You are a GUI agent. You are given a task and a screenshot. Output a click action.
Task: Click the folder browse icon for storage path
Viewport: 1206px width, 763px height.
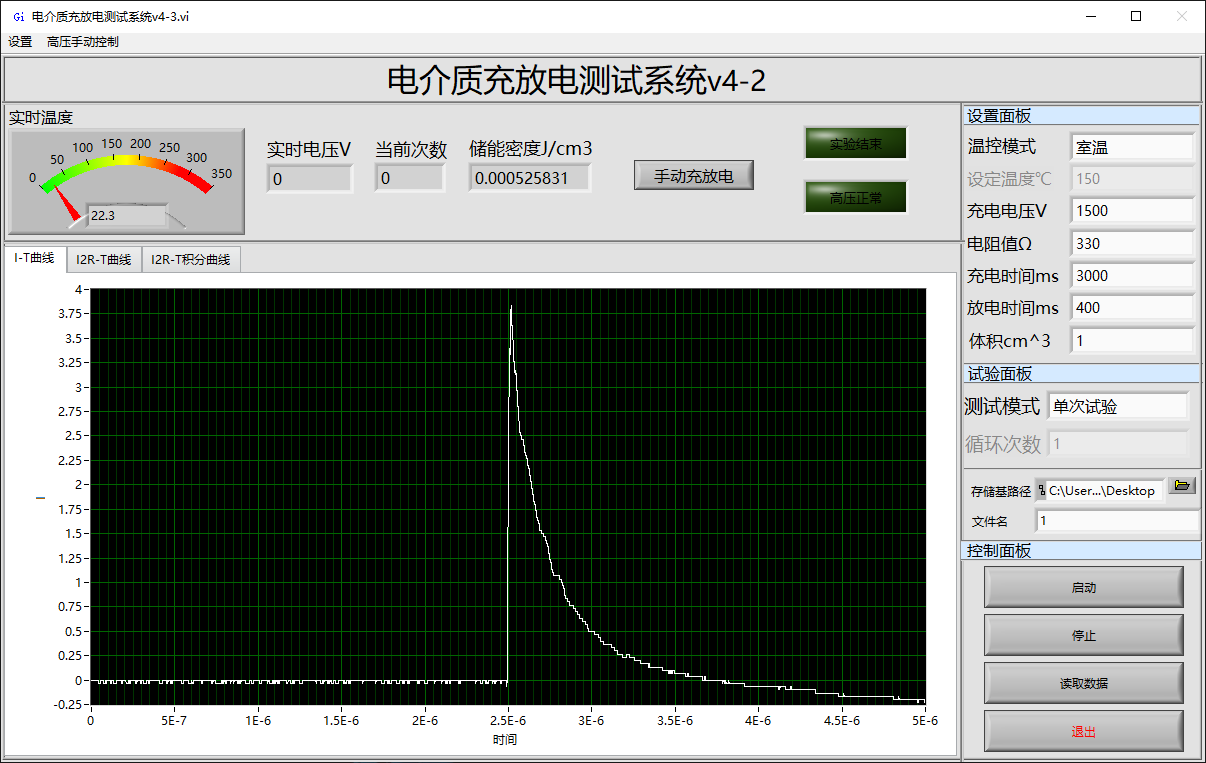click(x=1182, y=486)
